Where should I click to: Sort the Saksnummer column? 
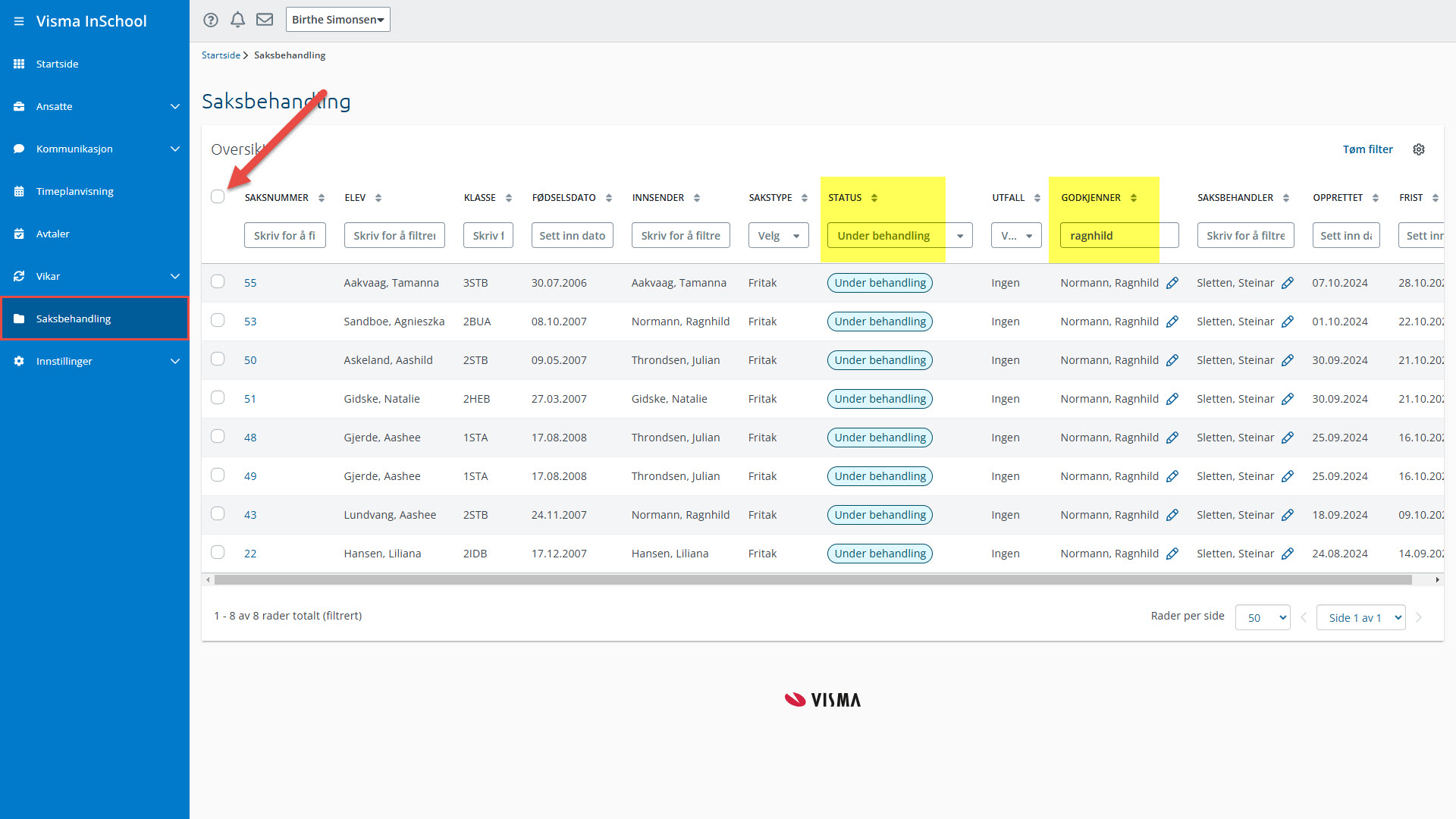322,198
